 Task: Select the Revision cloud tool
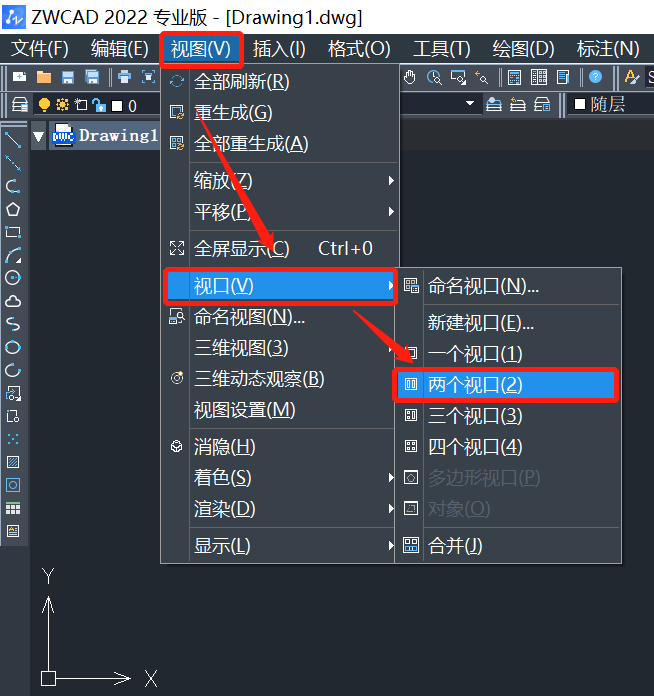pos(13,301)
